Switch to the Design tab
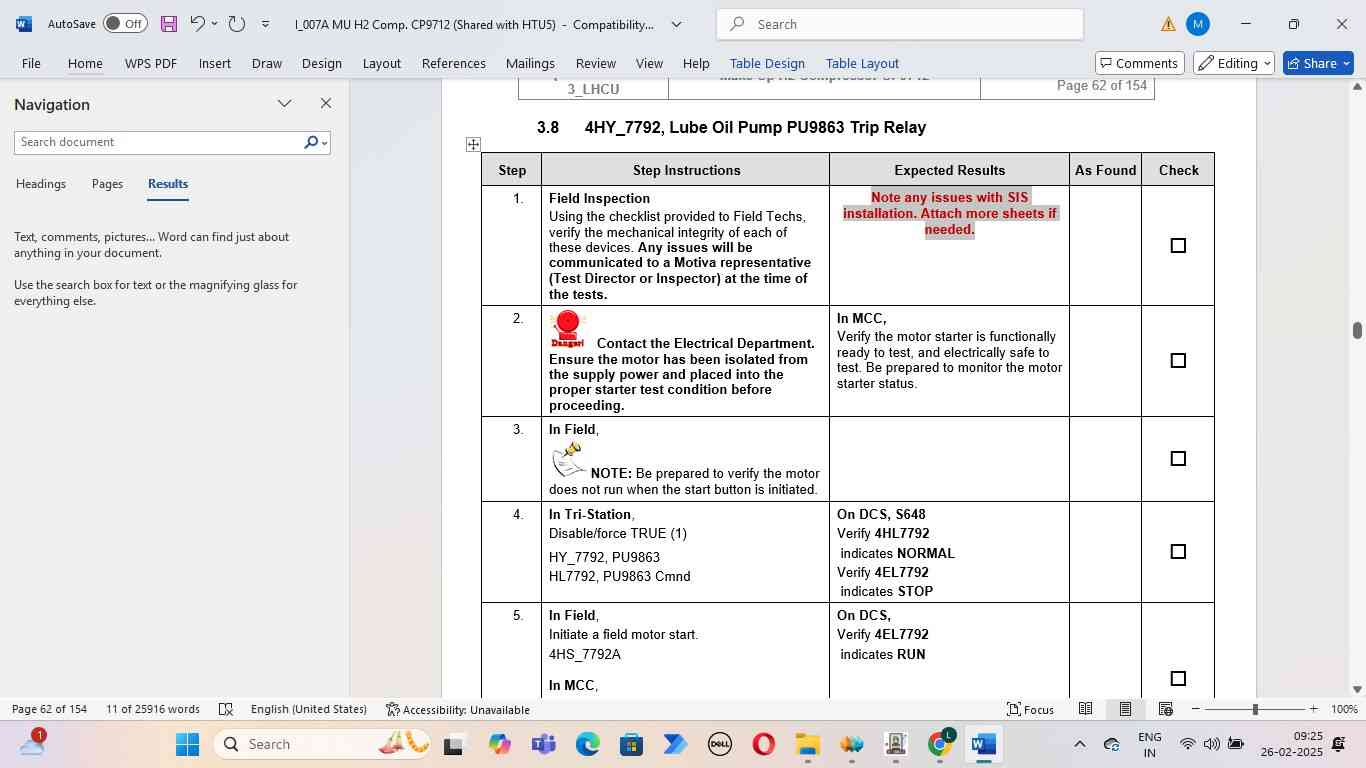The width and height of the screenshot is (1366, 768). pyautogui.click(x=322, y=63)
